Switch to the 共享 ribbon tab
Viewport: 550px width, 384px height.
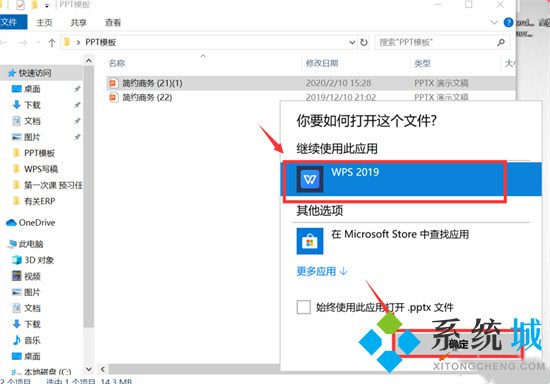point(79,23)
